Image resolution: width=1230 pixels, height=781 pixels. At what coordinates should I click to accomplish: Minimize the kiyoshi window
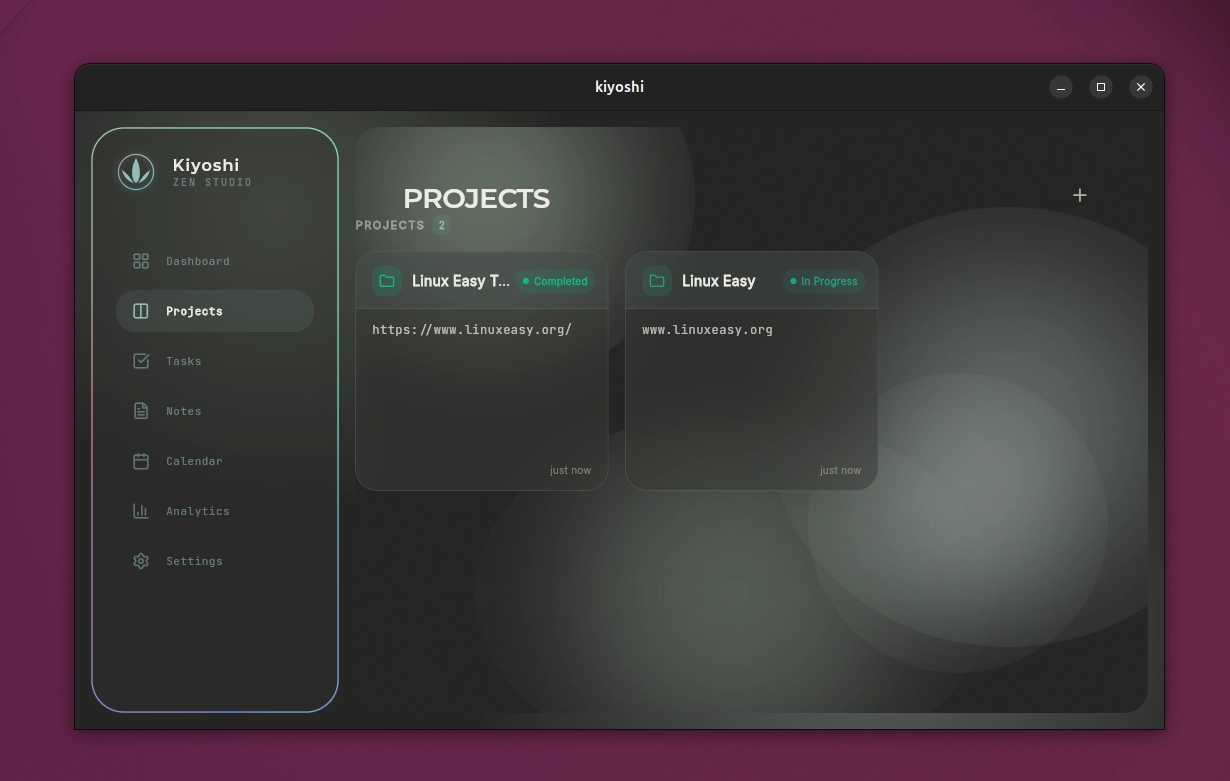click(1061, 87)
